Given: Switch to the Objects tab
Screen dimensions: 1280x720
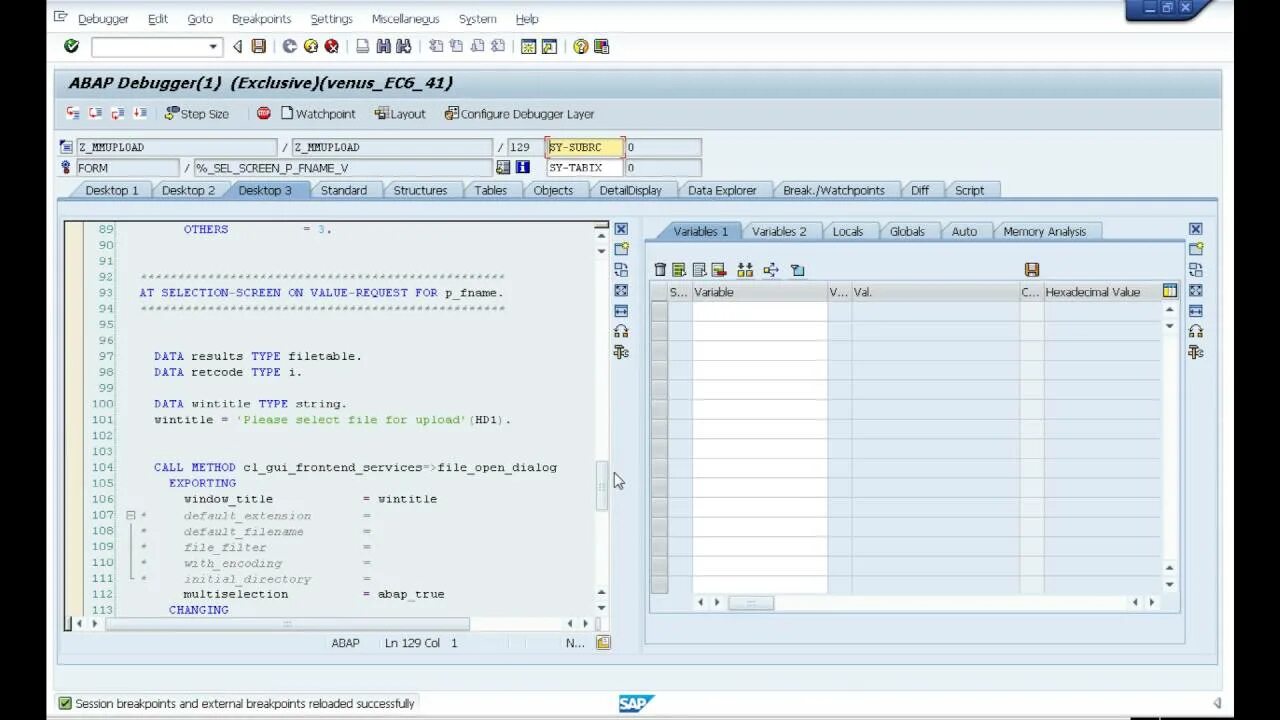Looking at the screenshot, I should [553, 190].
